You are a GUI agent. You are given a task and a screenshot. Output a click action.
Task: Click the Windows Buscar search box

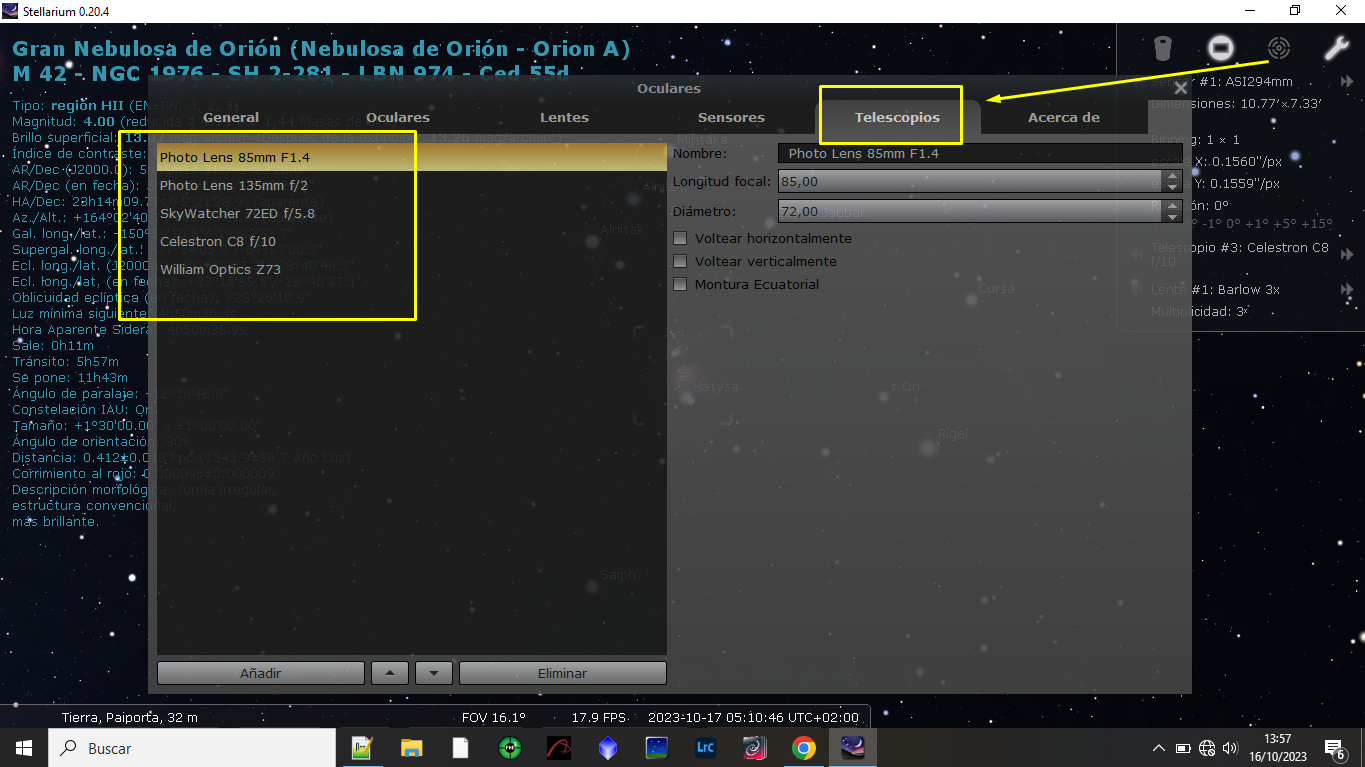click(x=191, y=748)
